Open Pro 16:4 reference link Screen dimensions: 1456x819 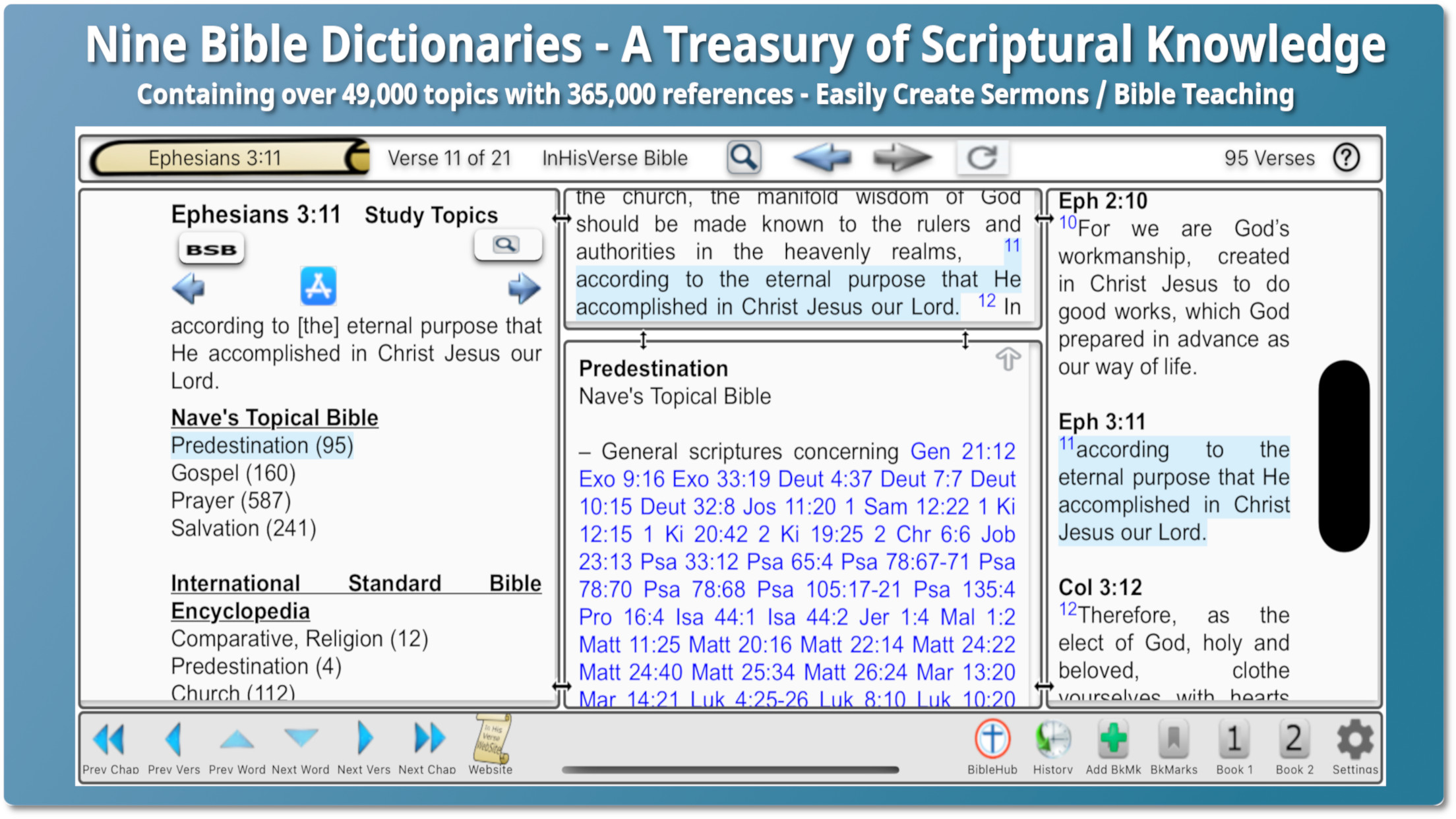621,617
